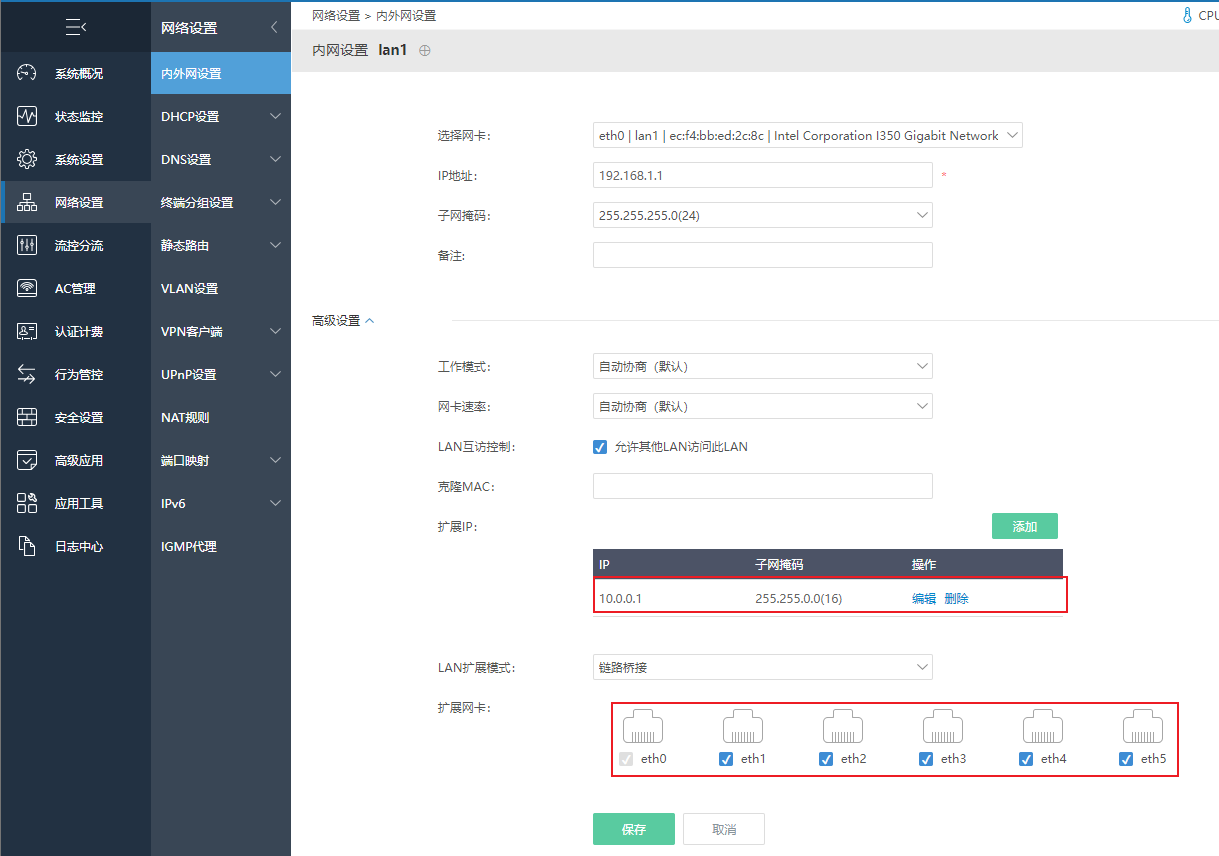Viewport: 1219px width, 856px height.
Task: Uncheck the eth2 checkbox
Action: [826, 759]
